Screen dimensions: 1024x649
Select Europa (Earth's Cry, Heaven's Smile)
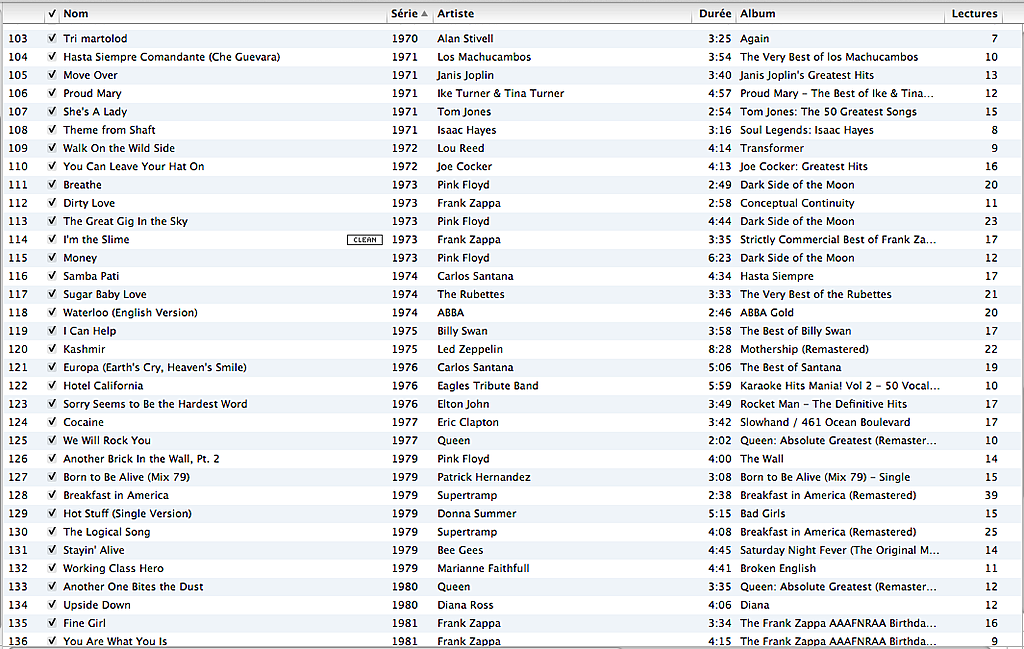click(155, 368)
